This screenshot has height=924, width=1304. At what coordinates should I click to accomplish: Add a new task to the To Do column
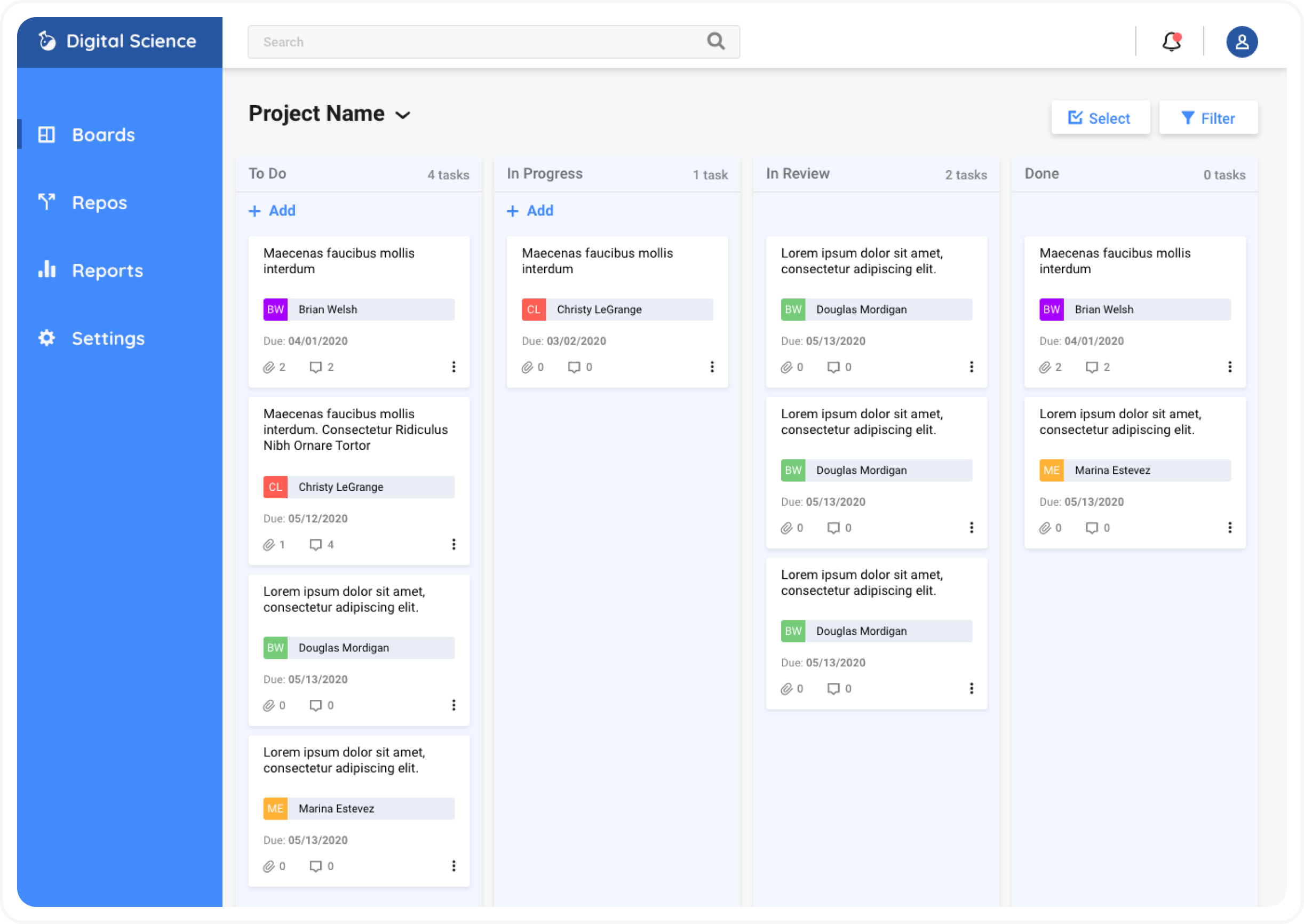(273, 211)
